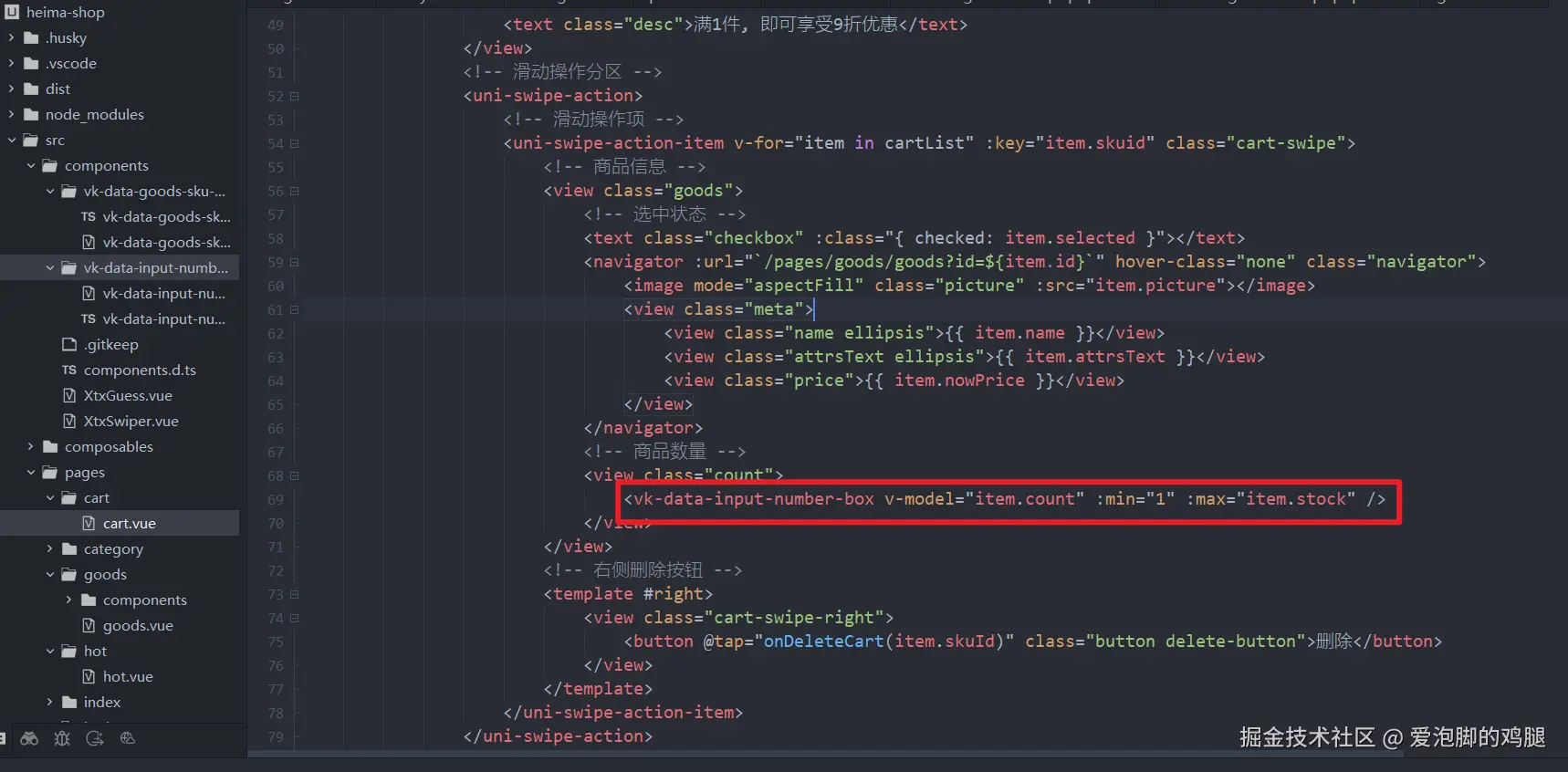Click the XtxSwiper.vue file icon
Viewport: 1568px width, 772px height.
(69, 421)
